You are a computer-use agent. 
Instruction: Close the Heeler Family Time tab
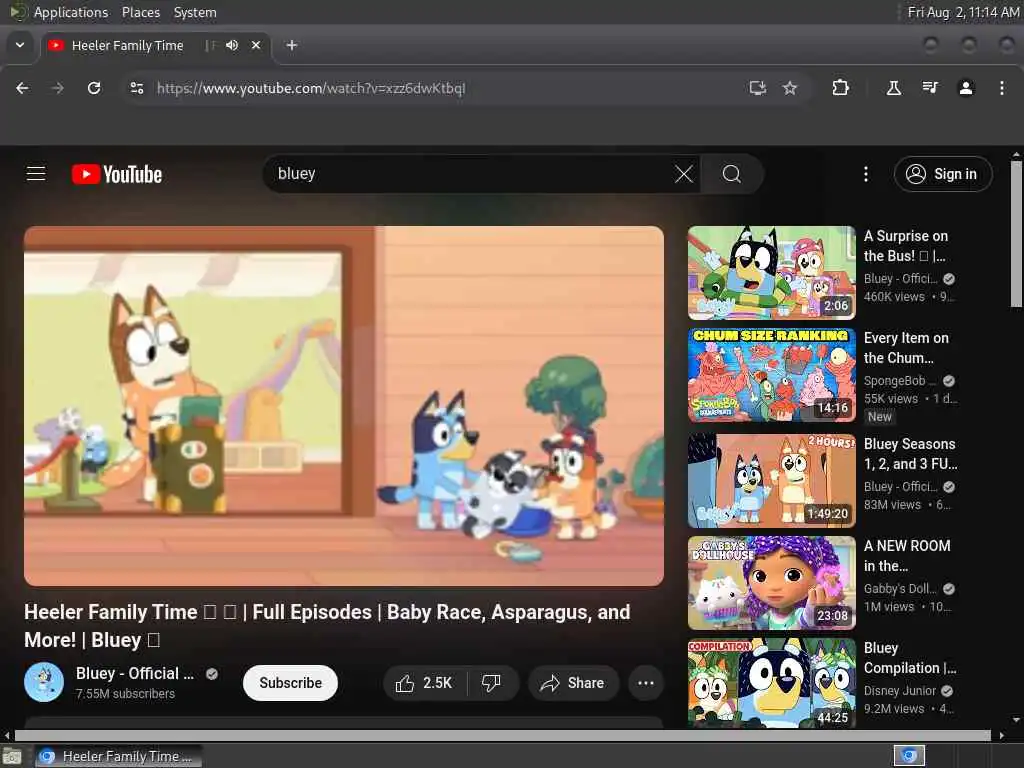(x=256, y=45)
